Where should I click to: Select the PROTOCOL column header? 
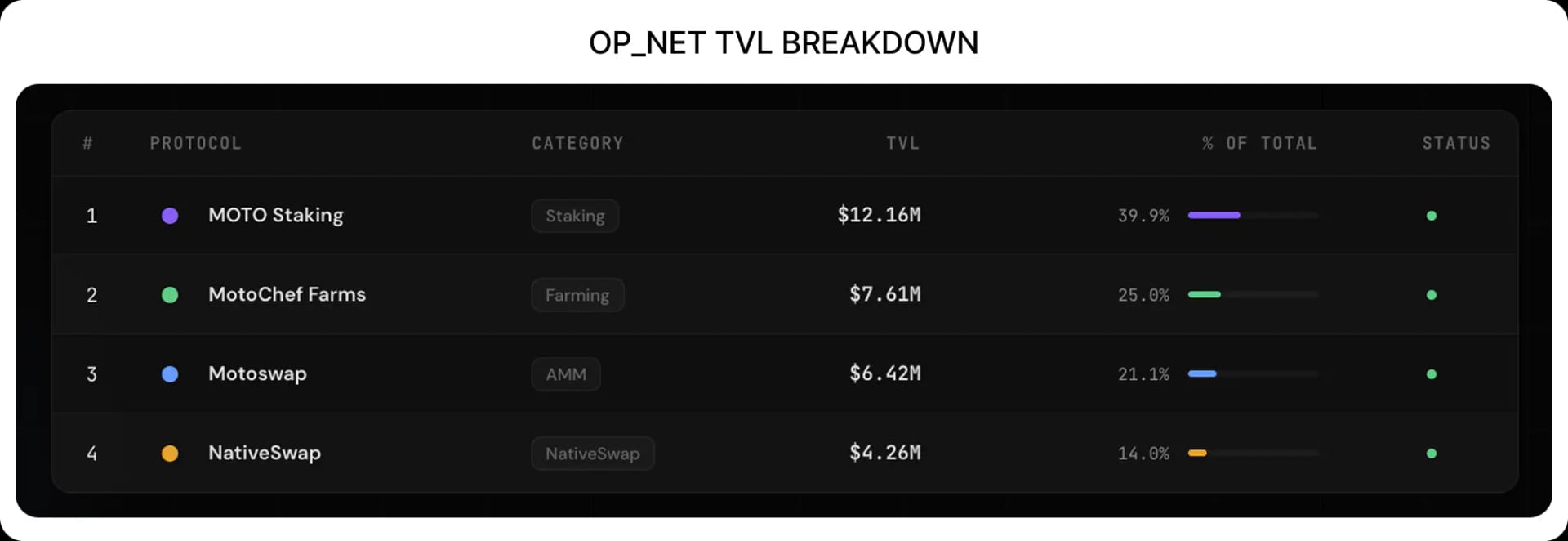[x=195, y=143]
